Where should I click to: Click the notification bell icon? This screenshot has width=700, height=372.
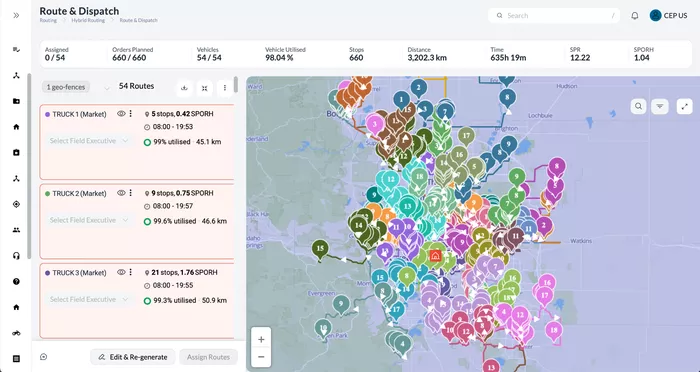pyautogui.click(x=634, y=16)
